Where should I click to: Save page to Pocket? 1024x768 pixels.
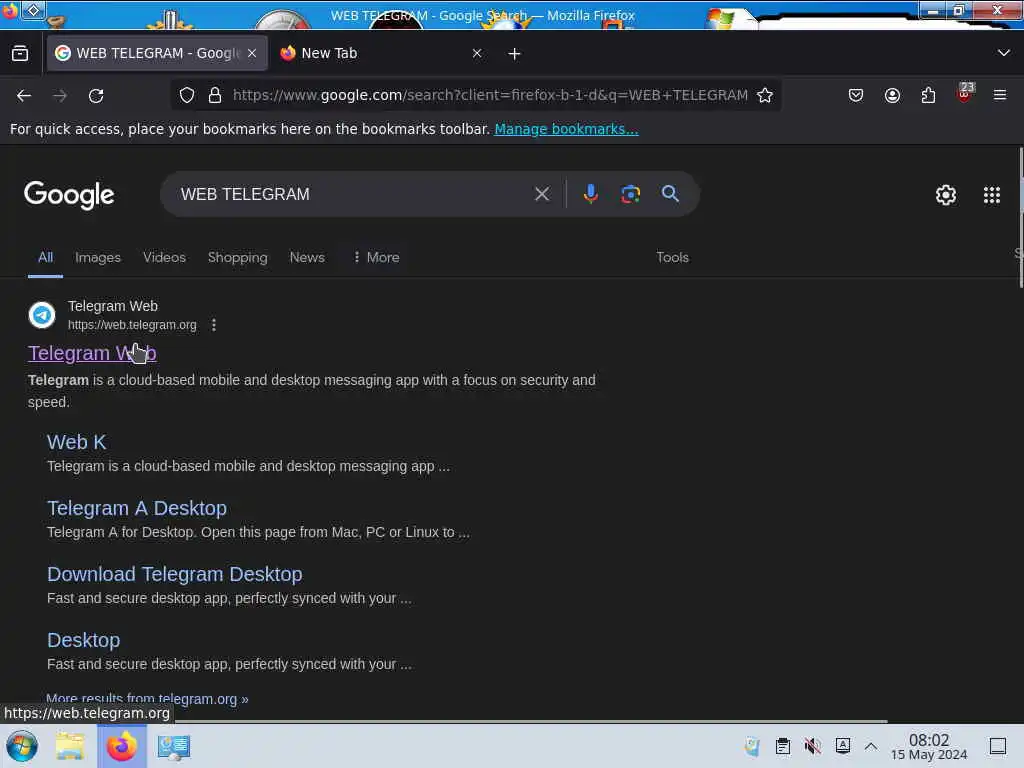tap(856, 95)
